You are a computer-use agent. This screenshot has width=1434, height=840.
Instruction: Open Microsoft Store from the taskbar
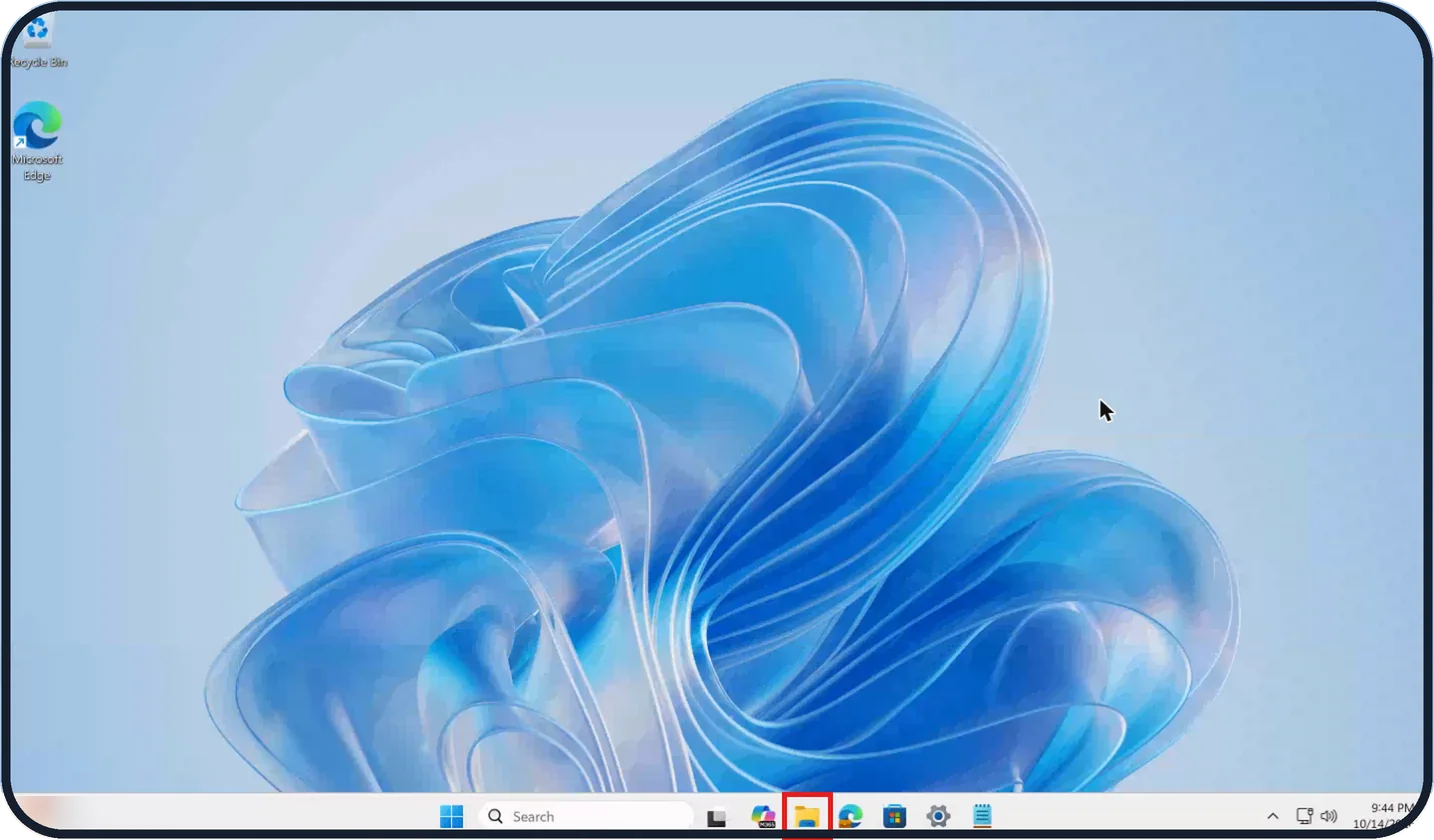(x=894, y=817)
